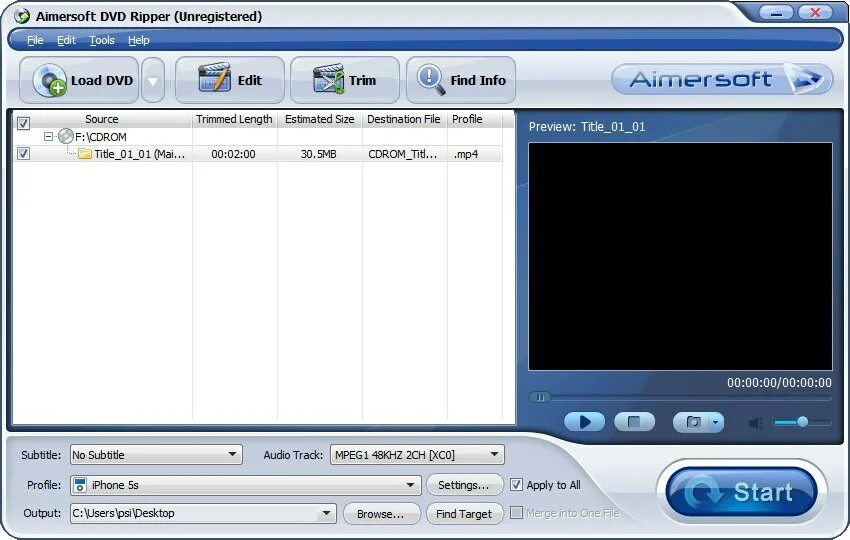Click the Browse... button

coord(381,513)
